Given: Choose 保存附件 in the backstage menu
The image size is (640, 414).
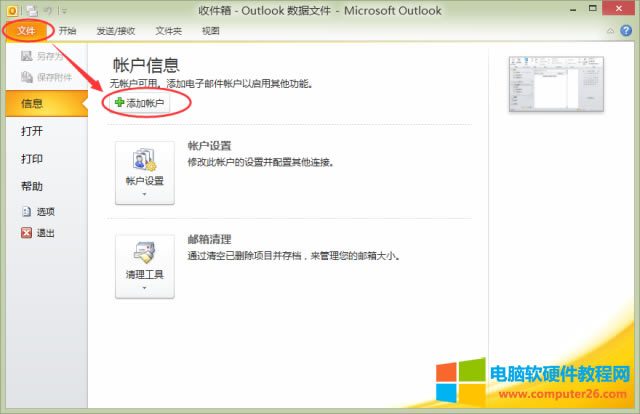Looking at the screenshot, I should coord(47,77).
